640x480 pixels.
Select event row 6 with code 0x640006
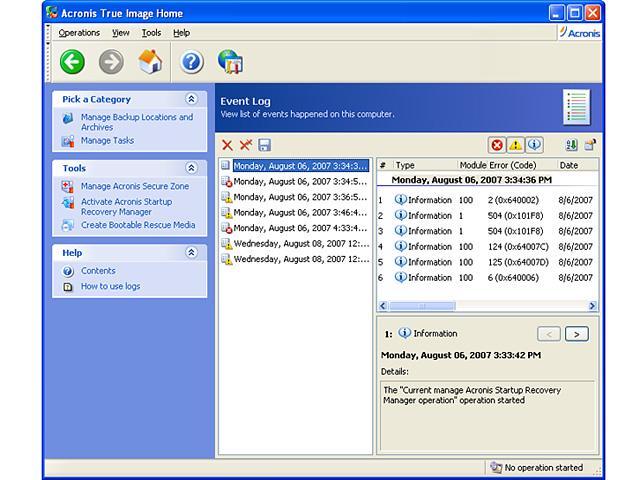point(487,278)
